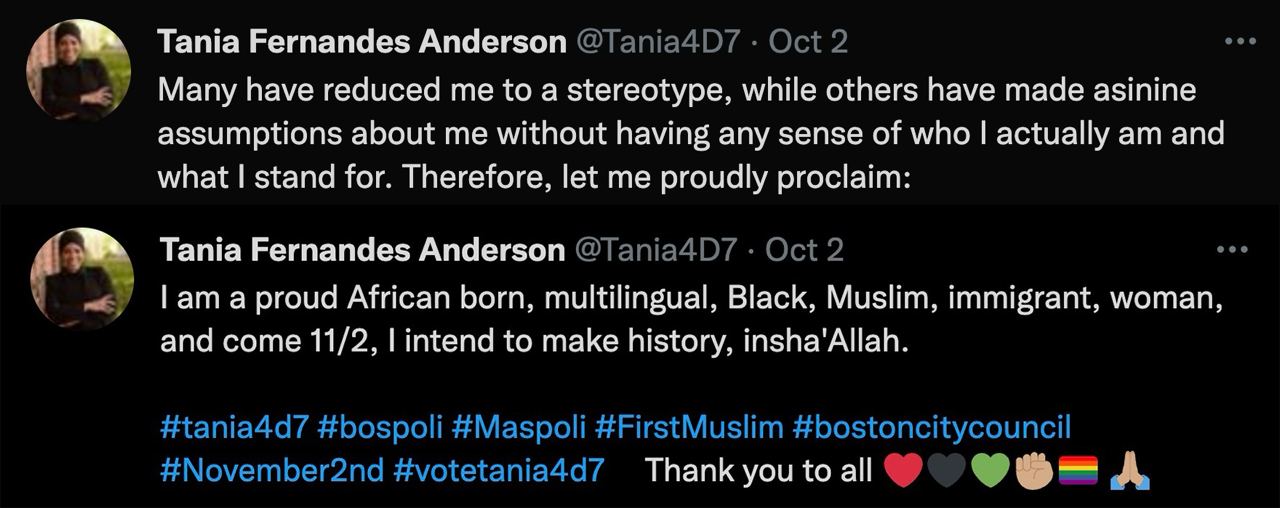Viewport: 1280px width, 508px height.
Task: Click the first tweet's profile avatar
Action: tap(78, 70)
